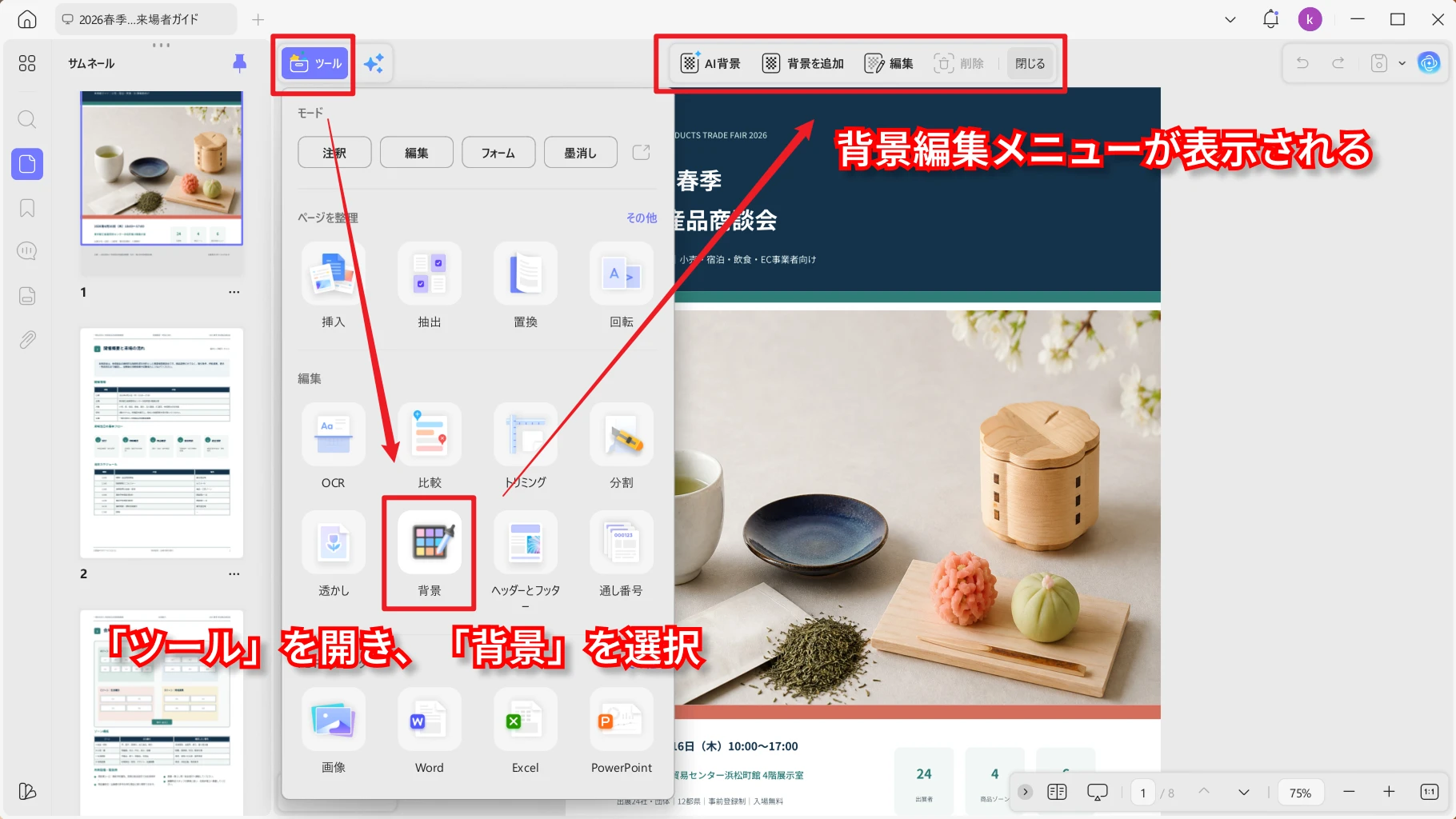Open the 透かし watermark tool
This screenshot has height=819, width=1456.
point(334,554)
